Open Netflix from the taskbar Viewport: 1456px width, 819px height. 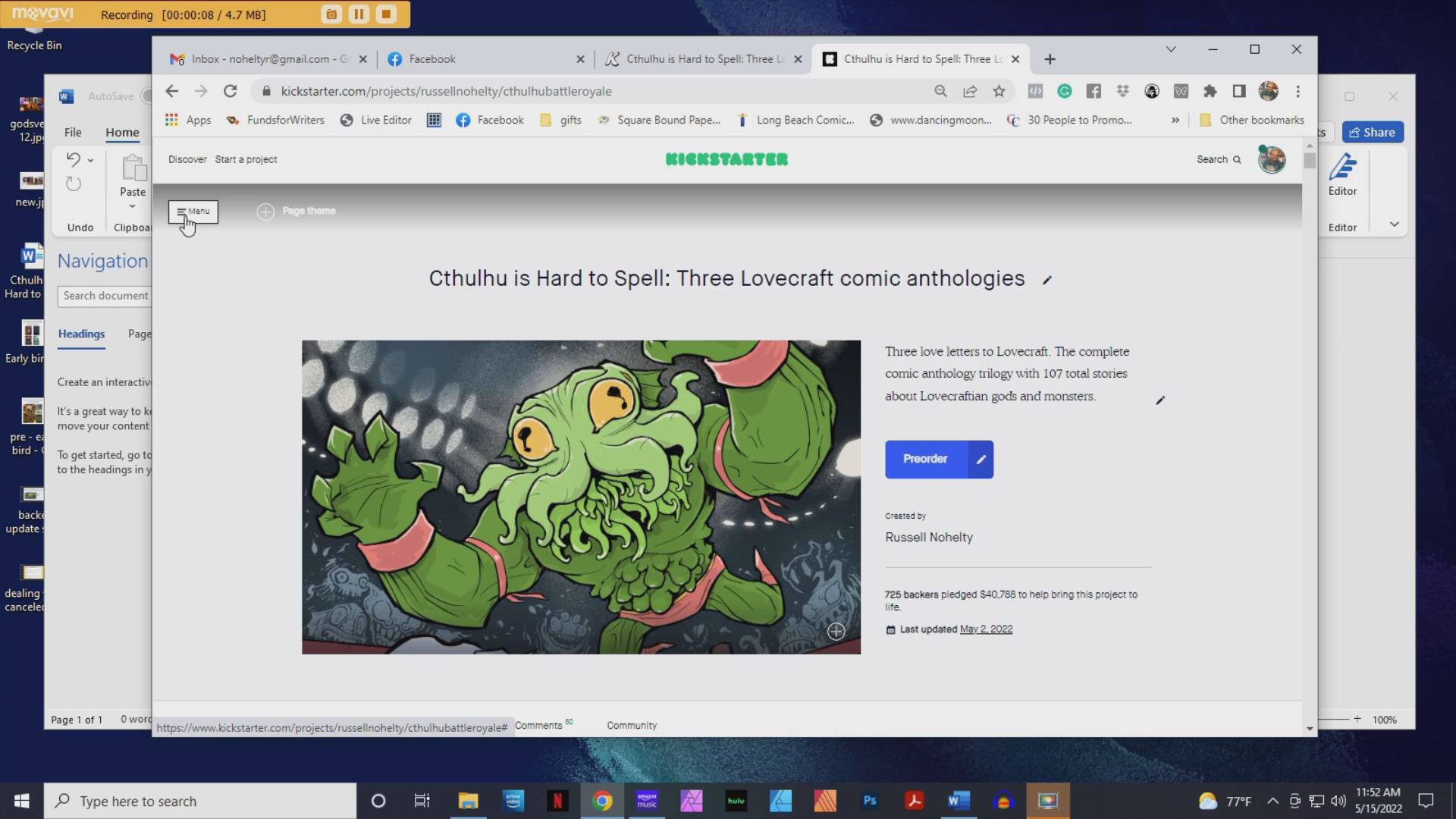tap(557, 801)
